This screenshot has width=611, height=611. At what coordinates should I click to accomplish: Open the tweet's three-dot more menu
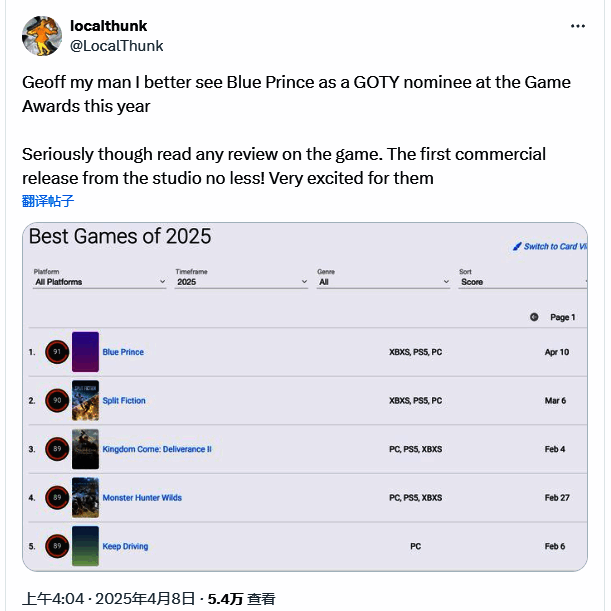pos(578,26)
